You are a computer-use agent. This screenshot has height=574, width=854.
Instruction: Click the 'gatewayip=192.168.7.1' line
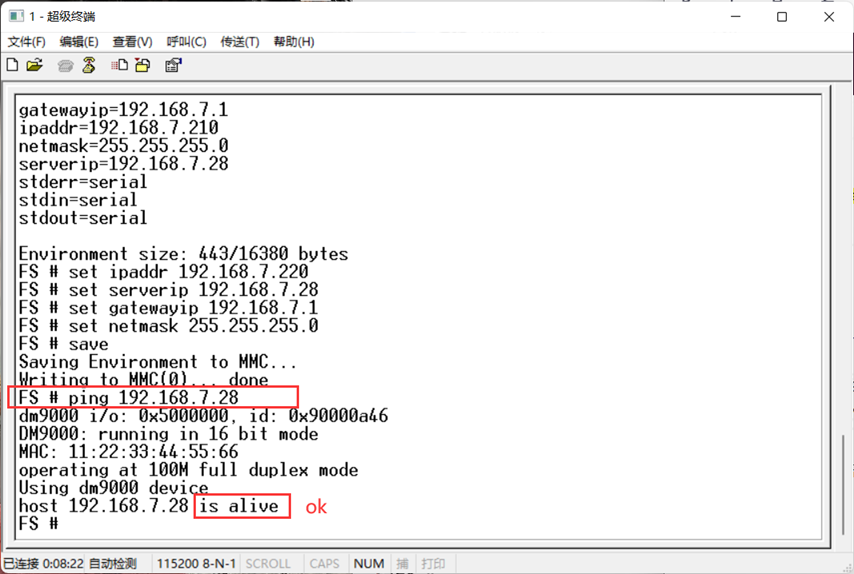click(124, 110)
